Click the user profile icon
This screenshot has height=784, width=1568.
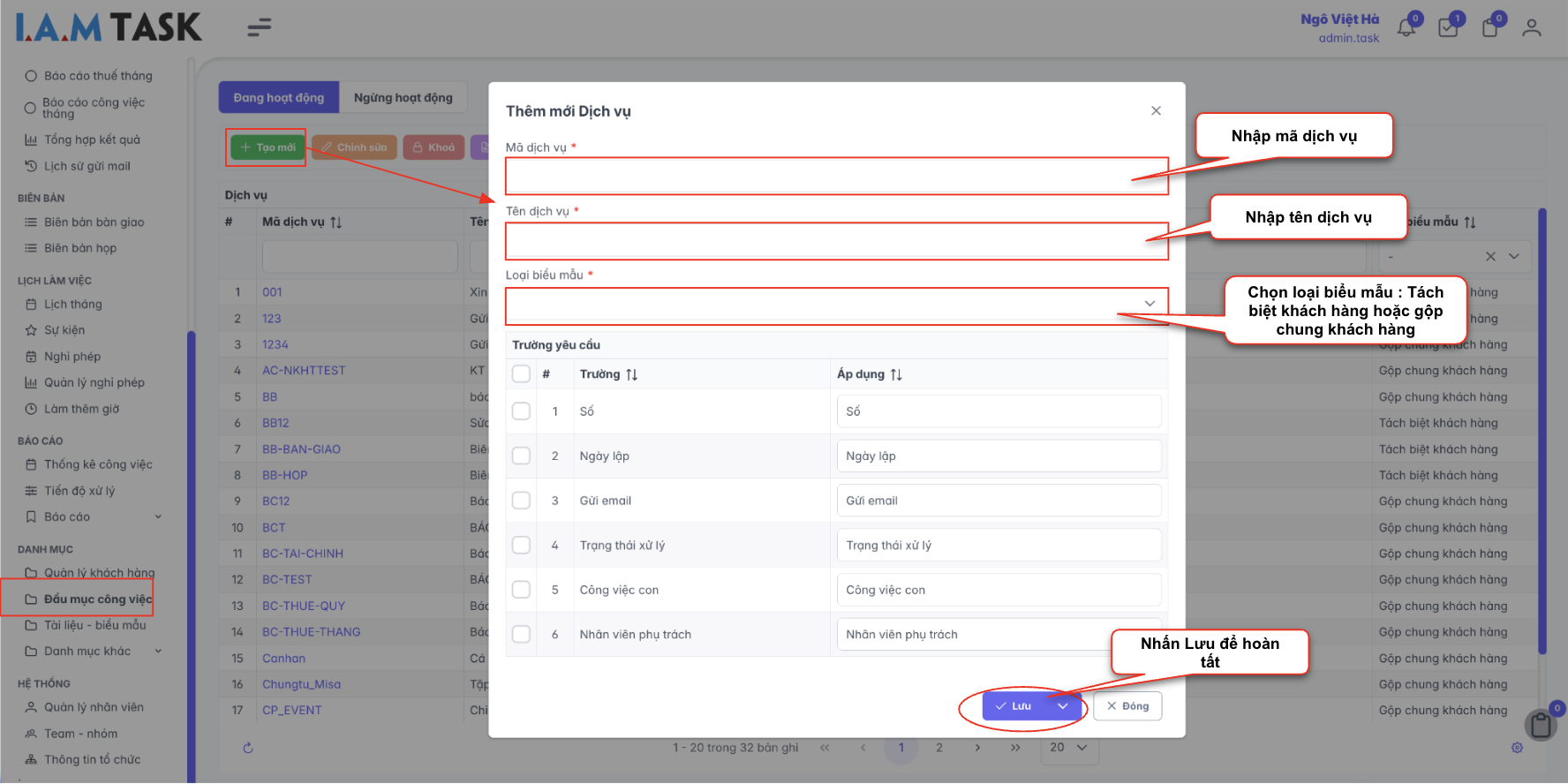(1532, 28)
